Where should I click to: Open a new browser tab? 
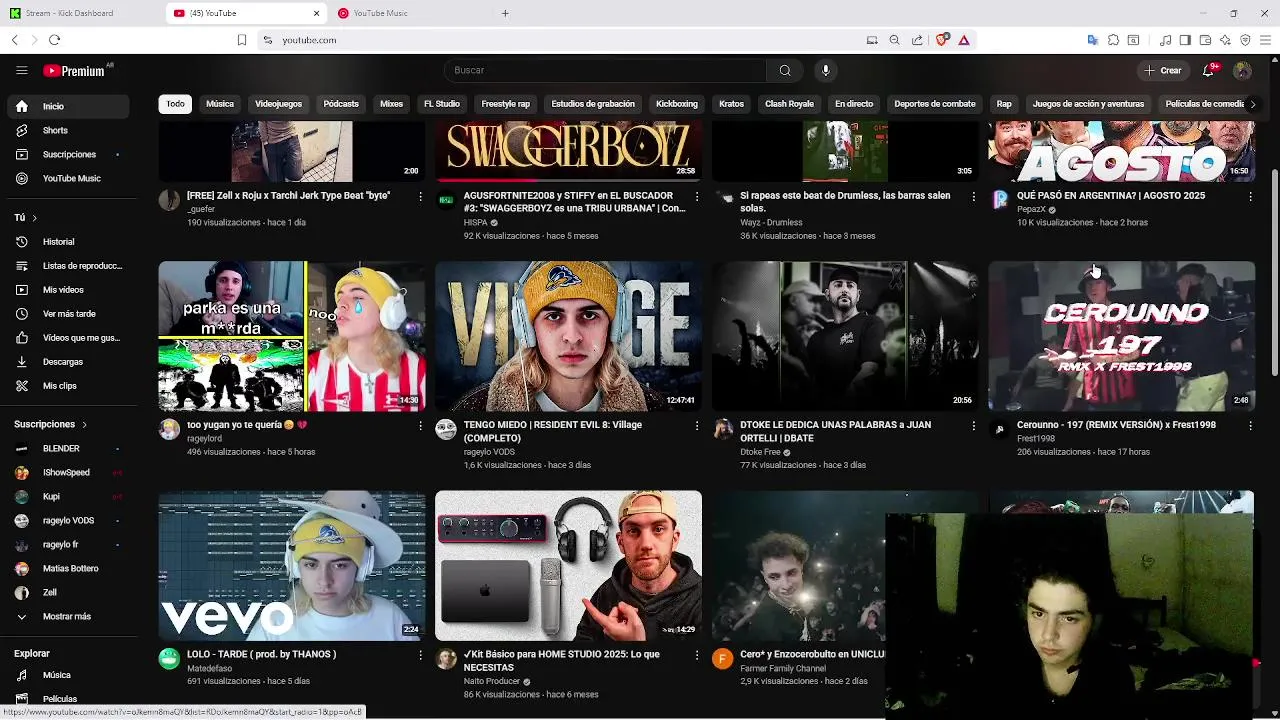pyautogui.click(x=505, y=13)
